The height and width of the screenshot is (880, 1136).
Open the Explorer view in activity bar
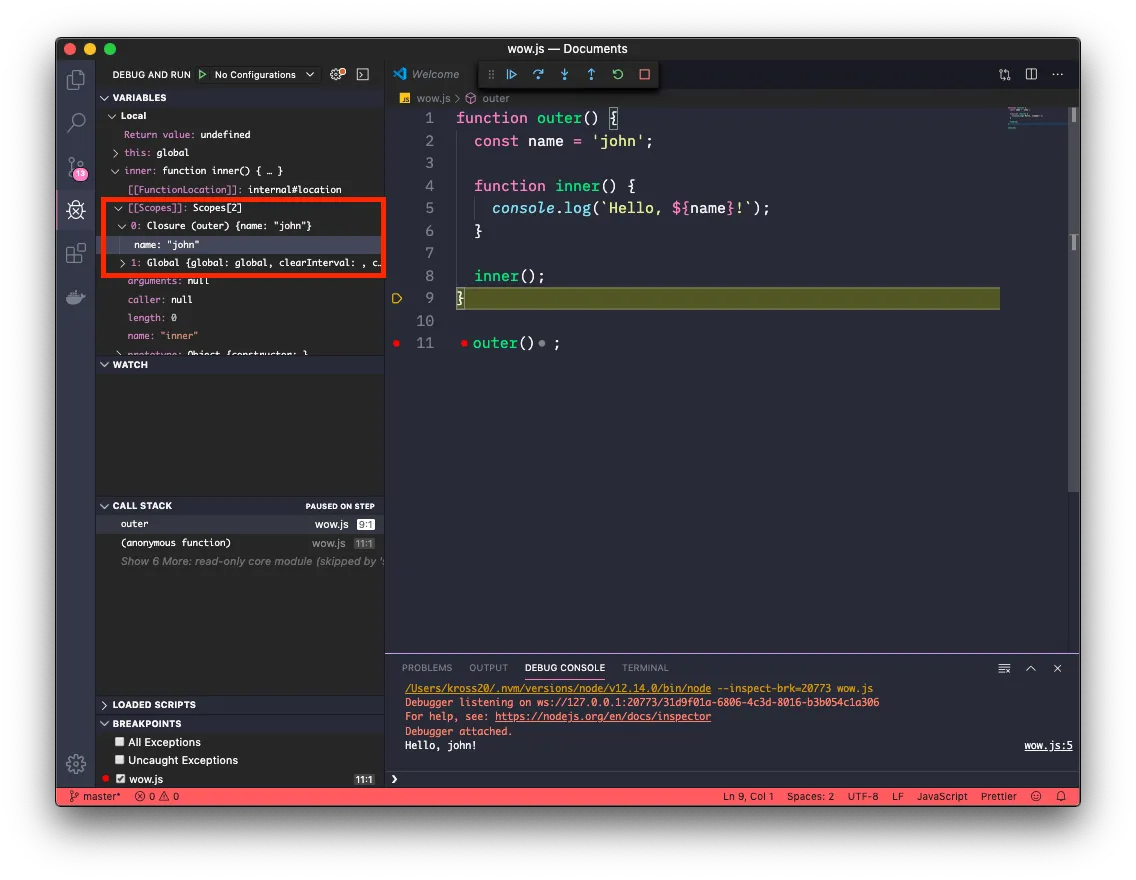pyautogui.click(x=75, y=80)
